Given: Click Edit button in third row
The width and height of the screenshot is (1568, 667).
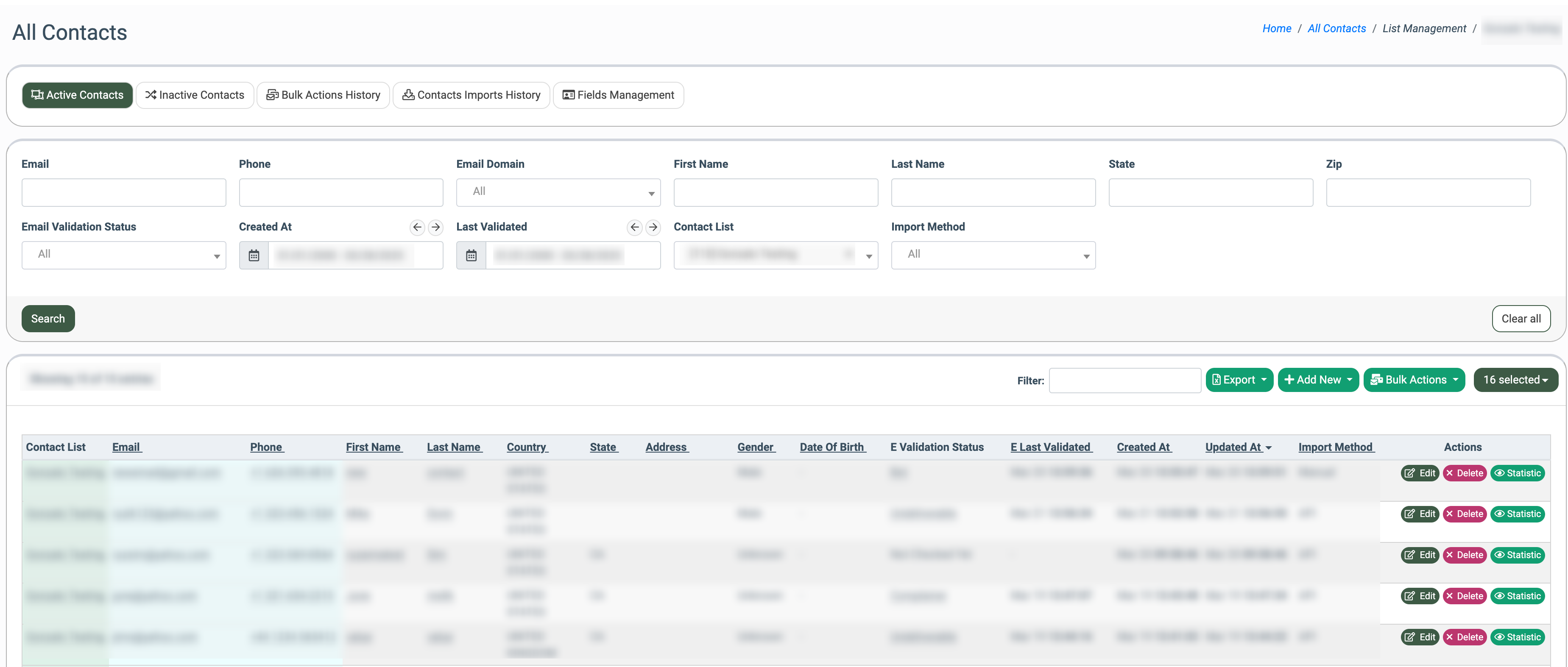Looking at the screenshot, I should [x=1420, y=554].
